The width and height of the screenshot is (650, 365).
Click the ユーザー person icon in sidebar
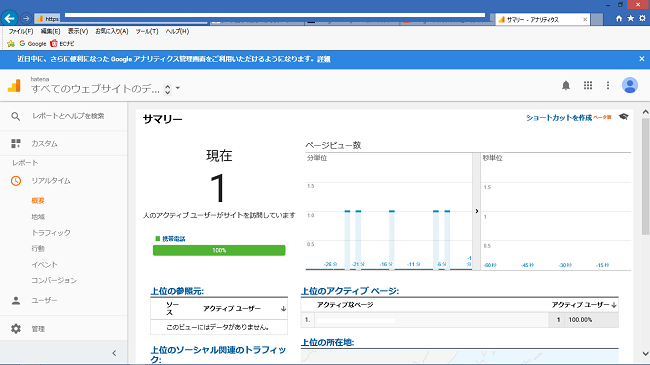click(16, 301)
